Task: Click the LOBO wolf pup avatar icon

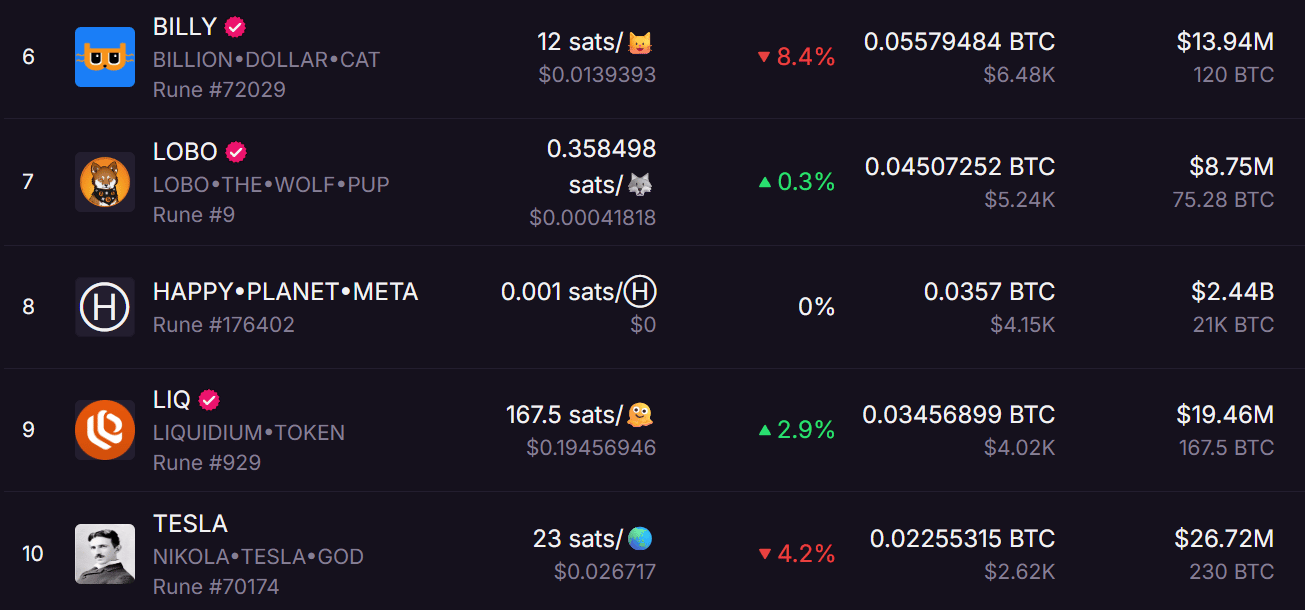Action: (x=105, y=182)
